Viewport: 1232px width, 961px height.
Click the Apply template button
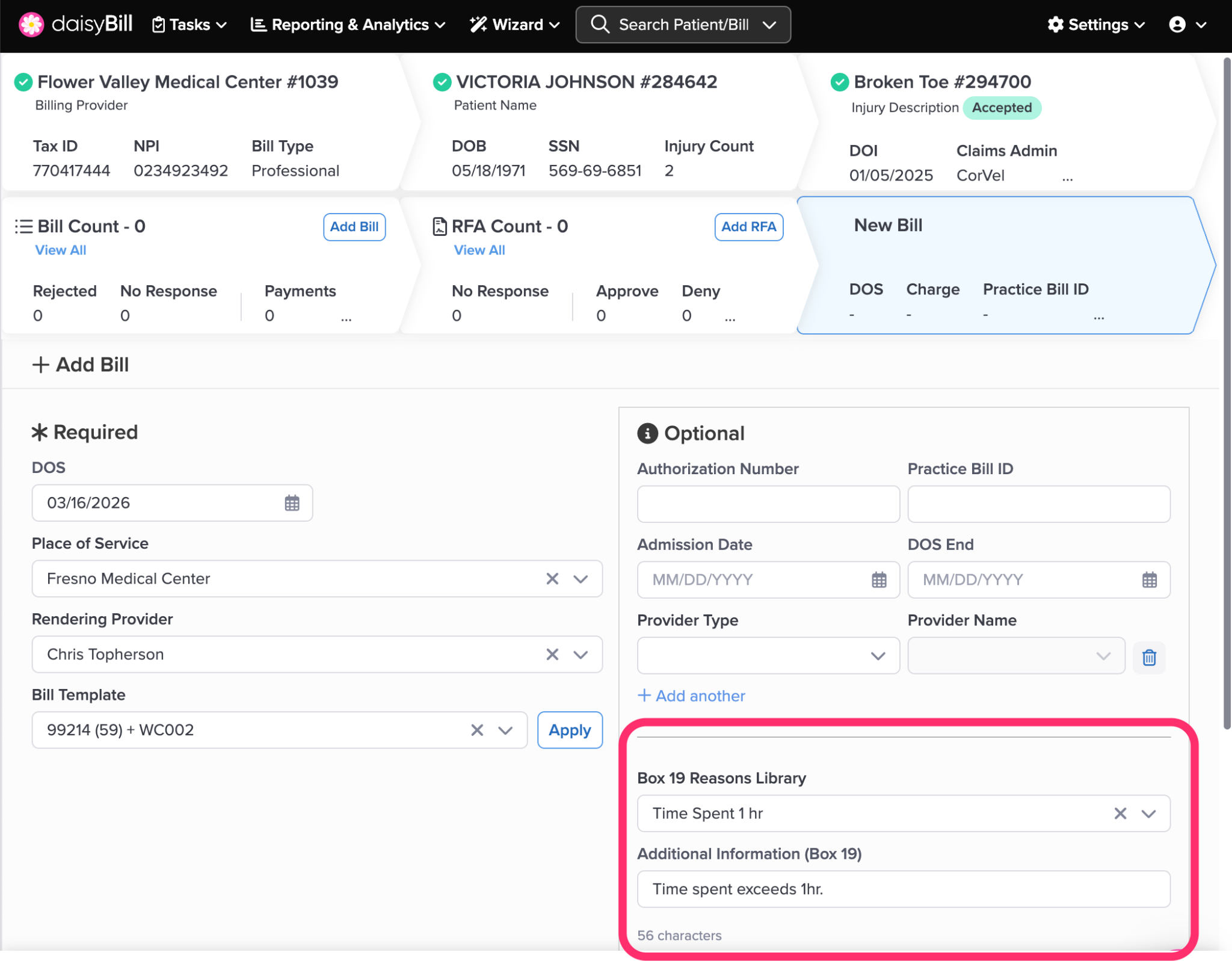(x=569, y=730)
